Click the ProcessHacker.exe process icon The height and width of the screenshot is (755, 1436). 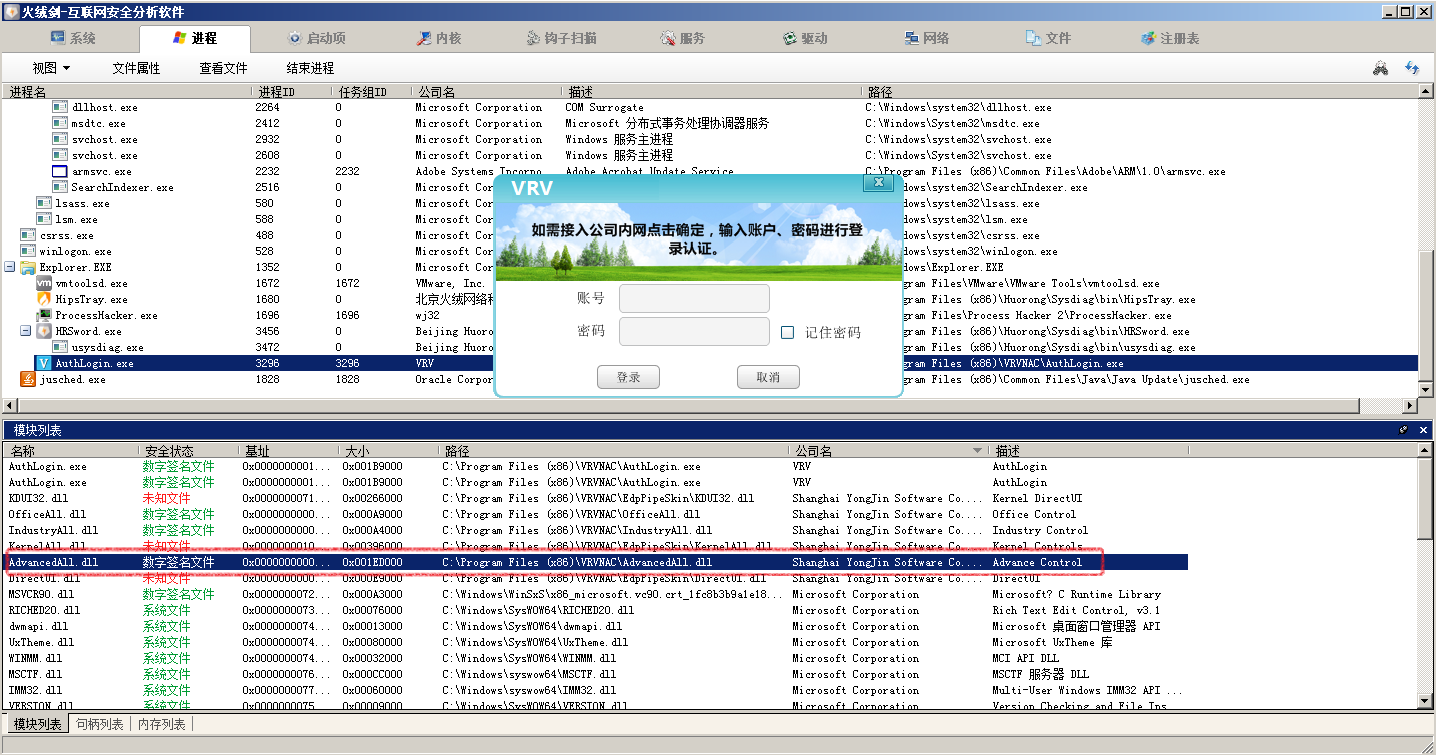pos(44,315)
